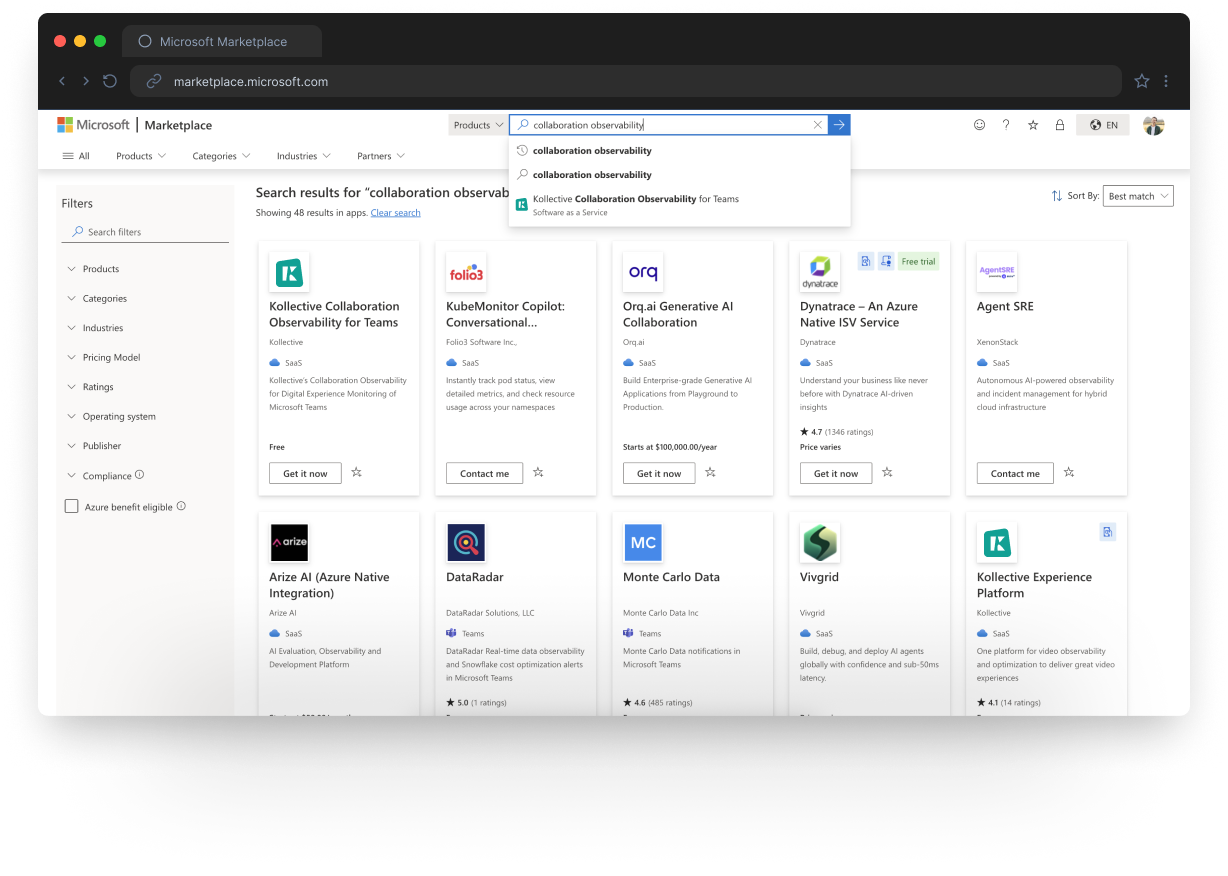This screenshot has width=1228, height=876.
Task: Favorite KubeMonitor Copilot with star
Action: click(x=538, y=472)
